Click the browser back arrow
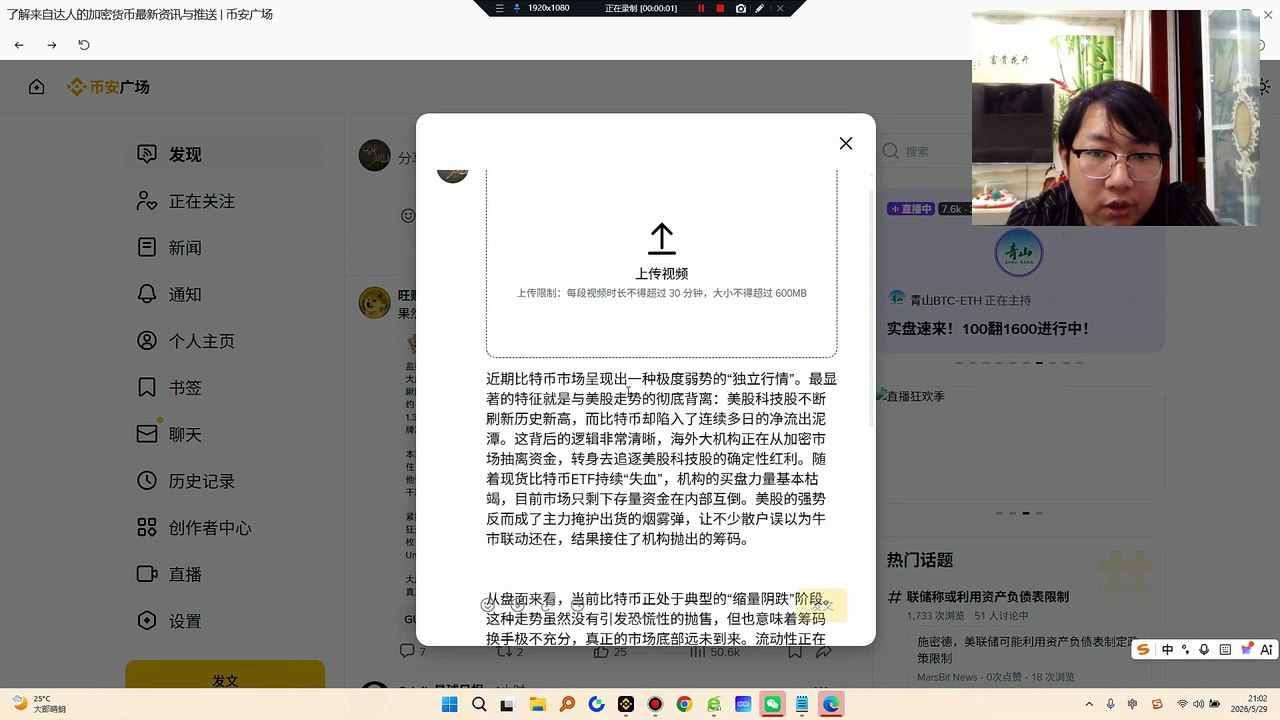1280x720 pixels. click(19, 45)
